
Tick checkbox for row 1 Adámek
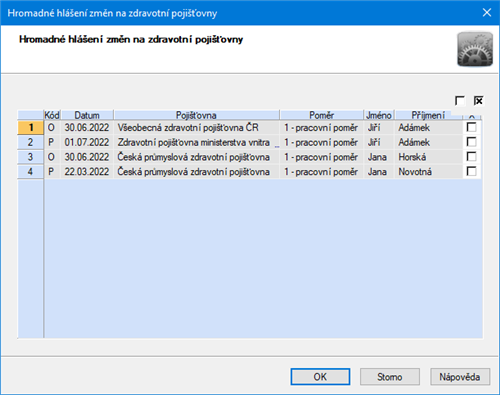(471, 127)
